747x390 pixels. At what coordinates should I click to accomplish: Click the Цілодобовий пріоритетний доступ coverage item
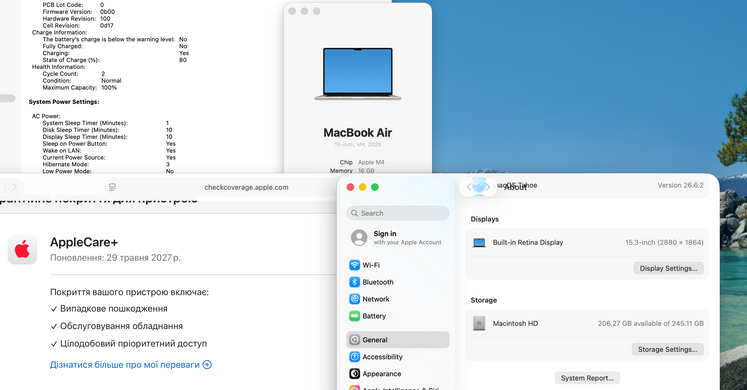click(129, 343)
